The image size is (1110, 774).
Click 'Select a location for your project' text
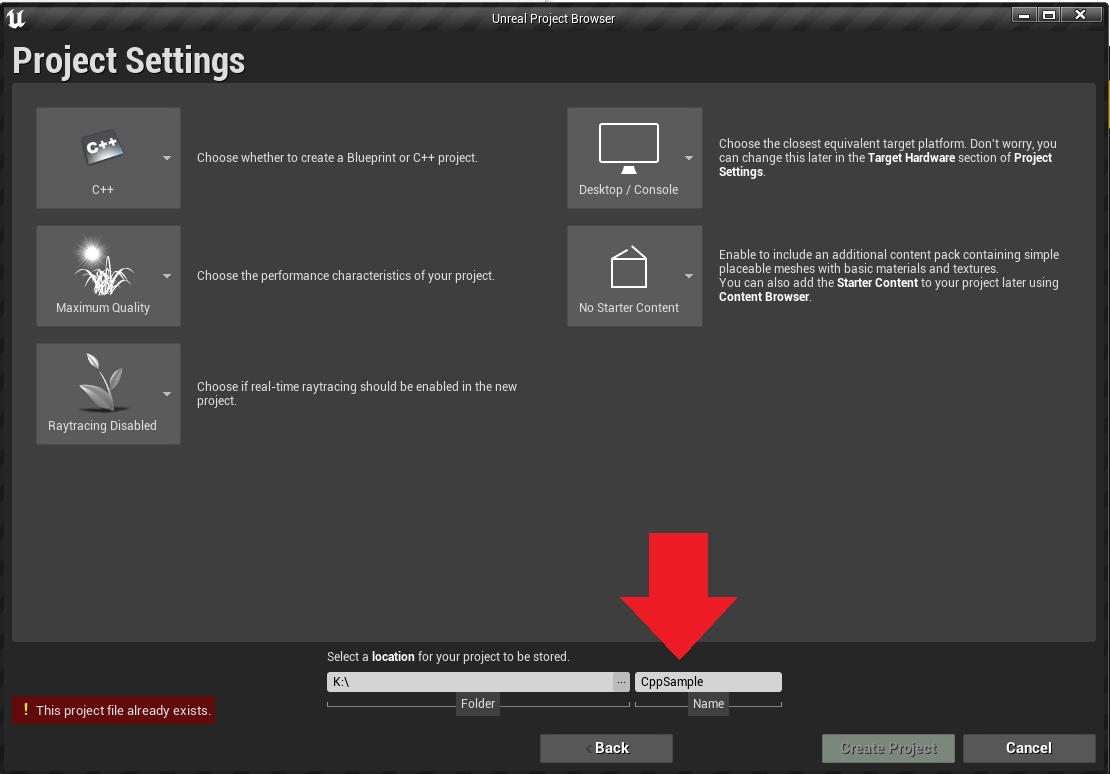(x=448, y=657)
